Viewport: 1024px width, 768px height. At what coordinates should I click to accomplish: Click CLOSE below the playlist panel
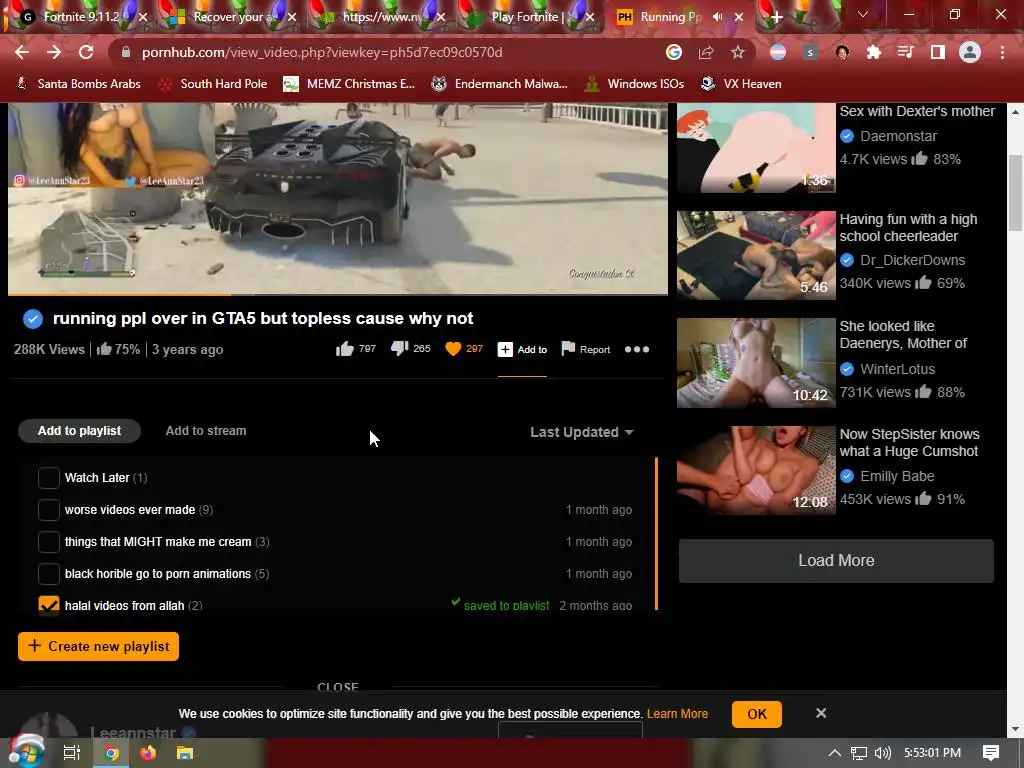pyautogui.click(x=338, y=687)
